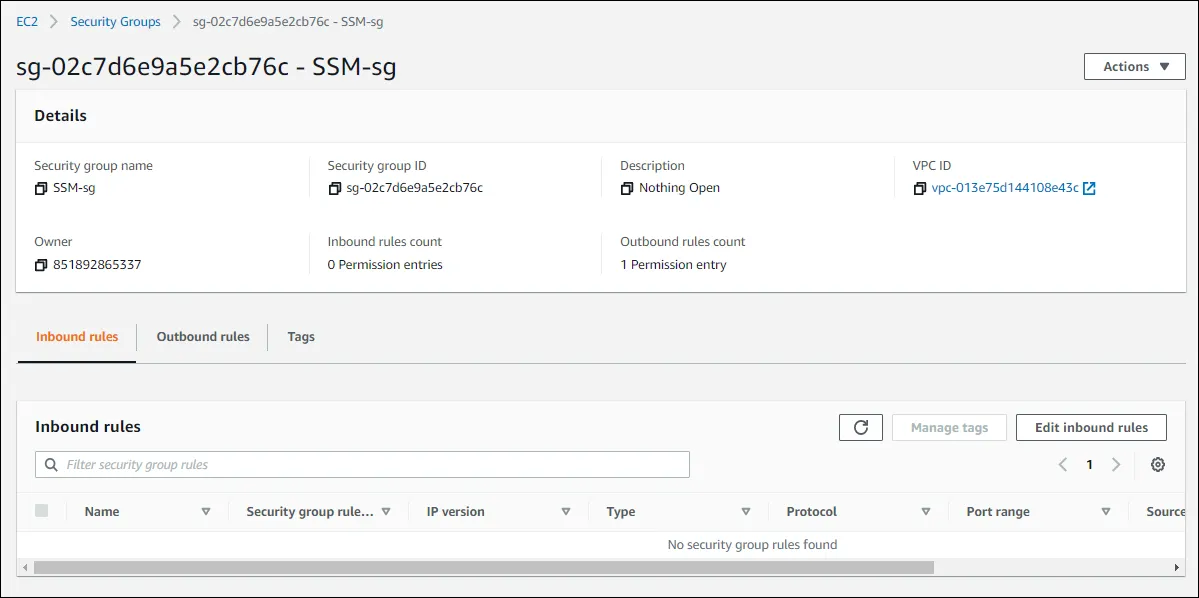The height and width of the screenshot is (598, 1199).
Task: Copy the VPC ID value
Action: [920, 188]
